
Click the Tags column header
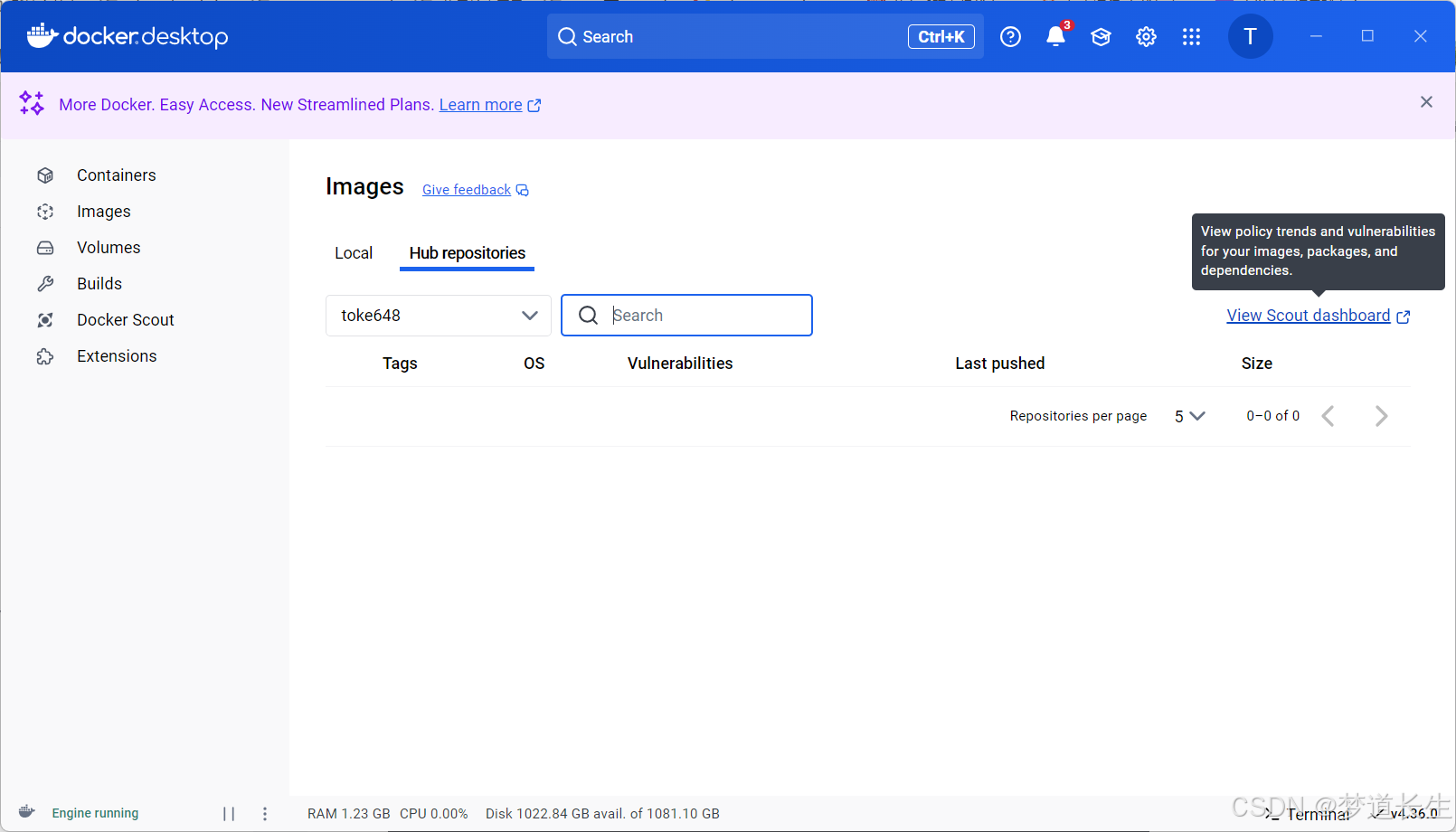[x=400, y=364]
